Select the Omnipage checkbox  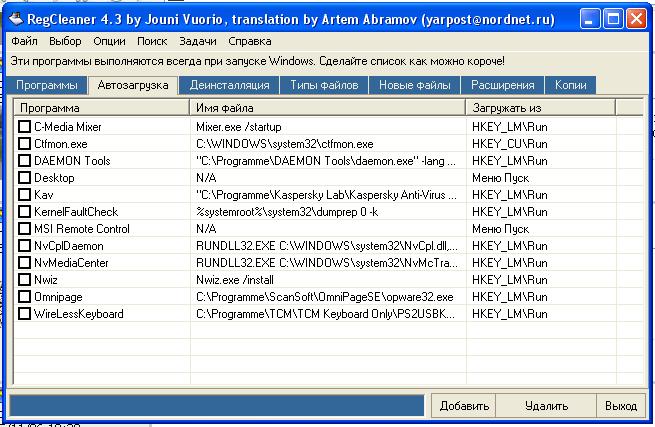point(25,297)
